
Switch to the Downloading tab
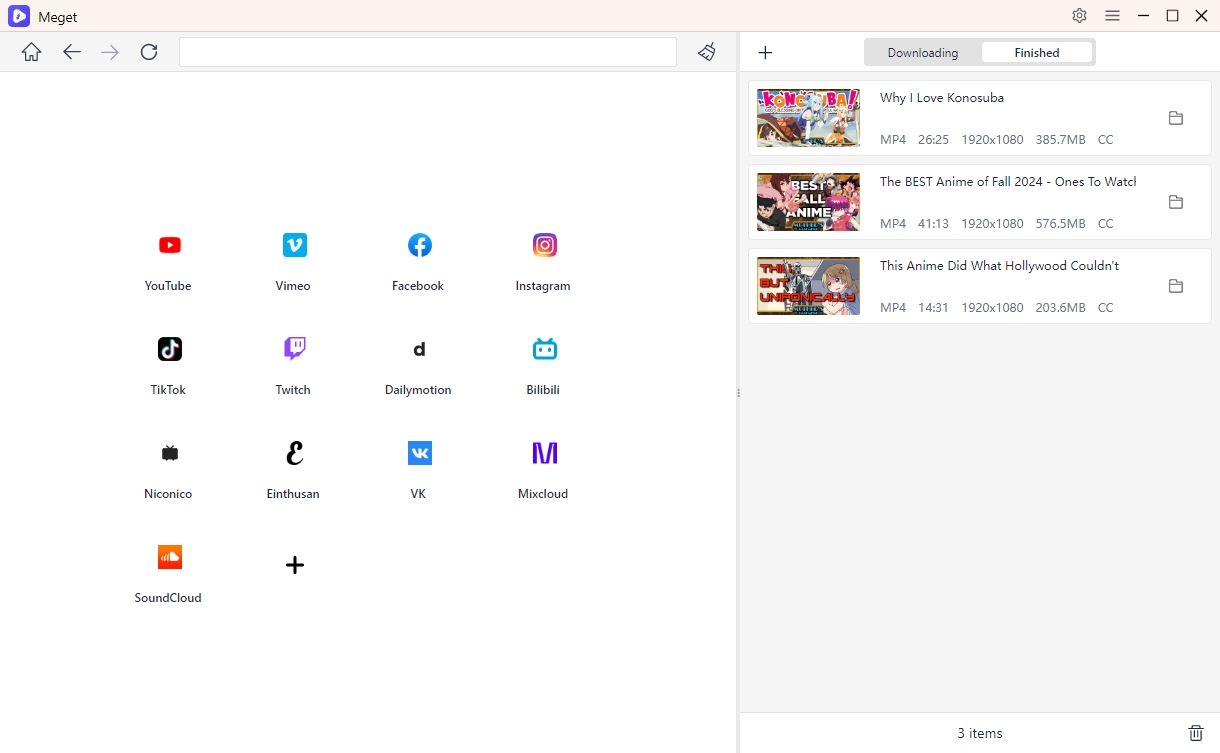click(922, 53)
